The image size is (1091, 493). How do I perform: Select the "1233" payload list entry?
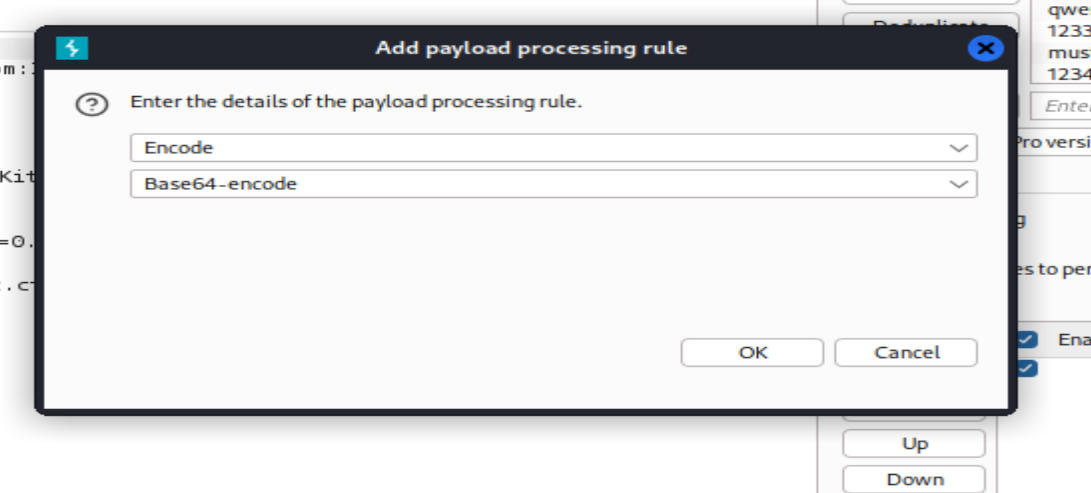tap(1066, 31)
